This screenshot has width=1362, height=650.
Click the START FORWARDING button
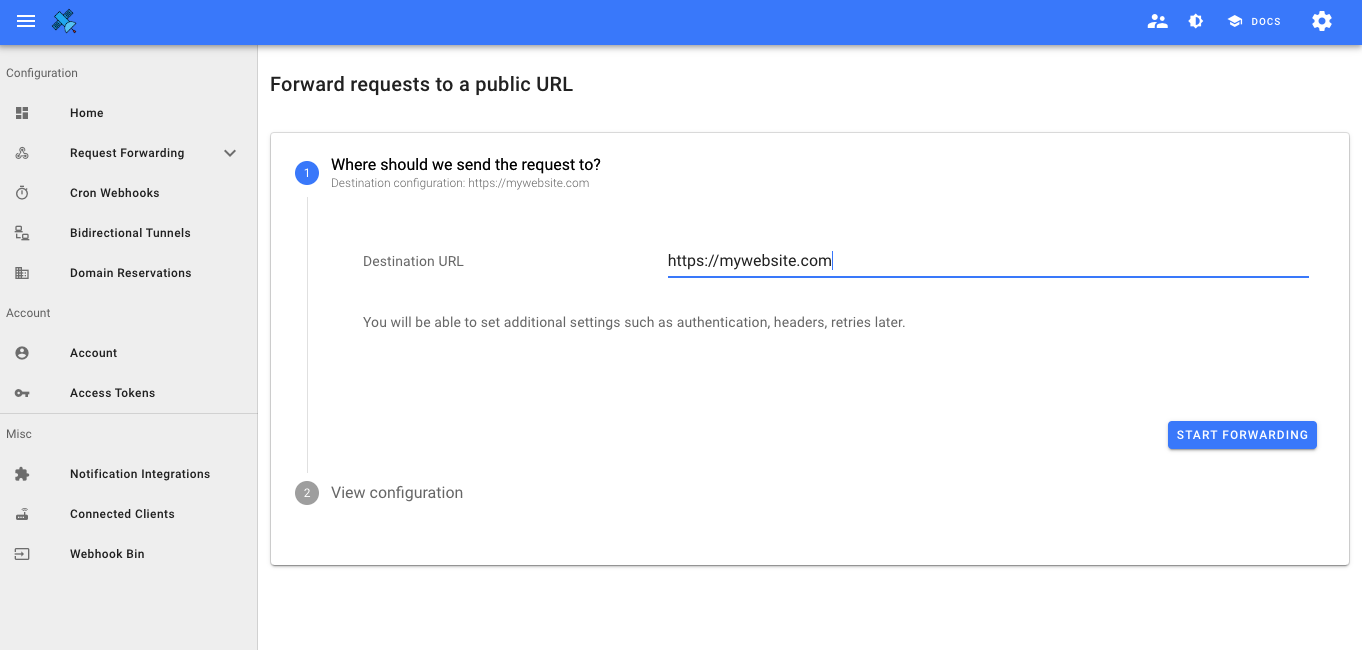click(x=1242, y=435)
